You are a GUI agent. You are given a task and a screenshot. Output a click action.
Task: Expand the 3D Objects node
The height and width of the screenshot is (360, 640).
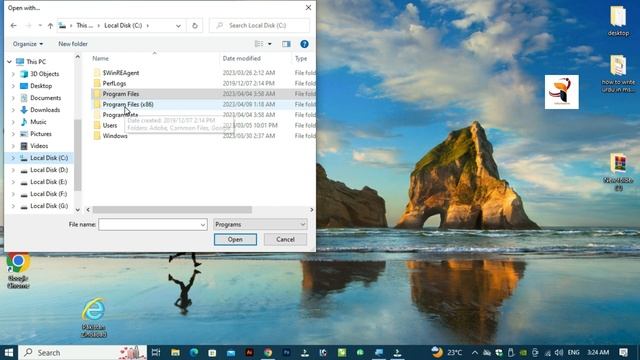coord(13,74)
